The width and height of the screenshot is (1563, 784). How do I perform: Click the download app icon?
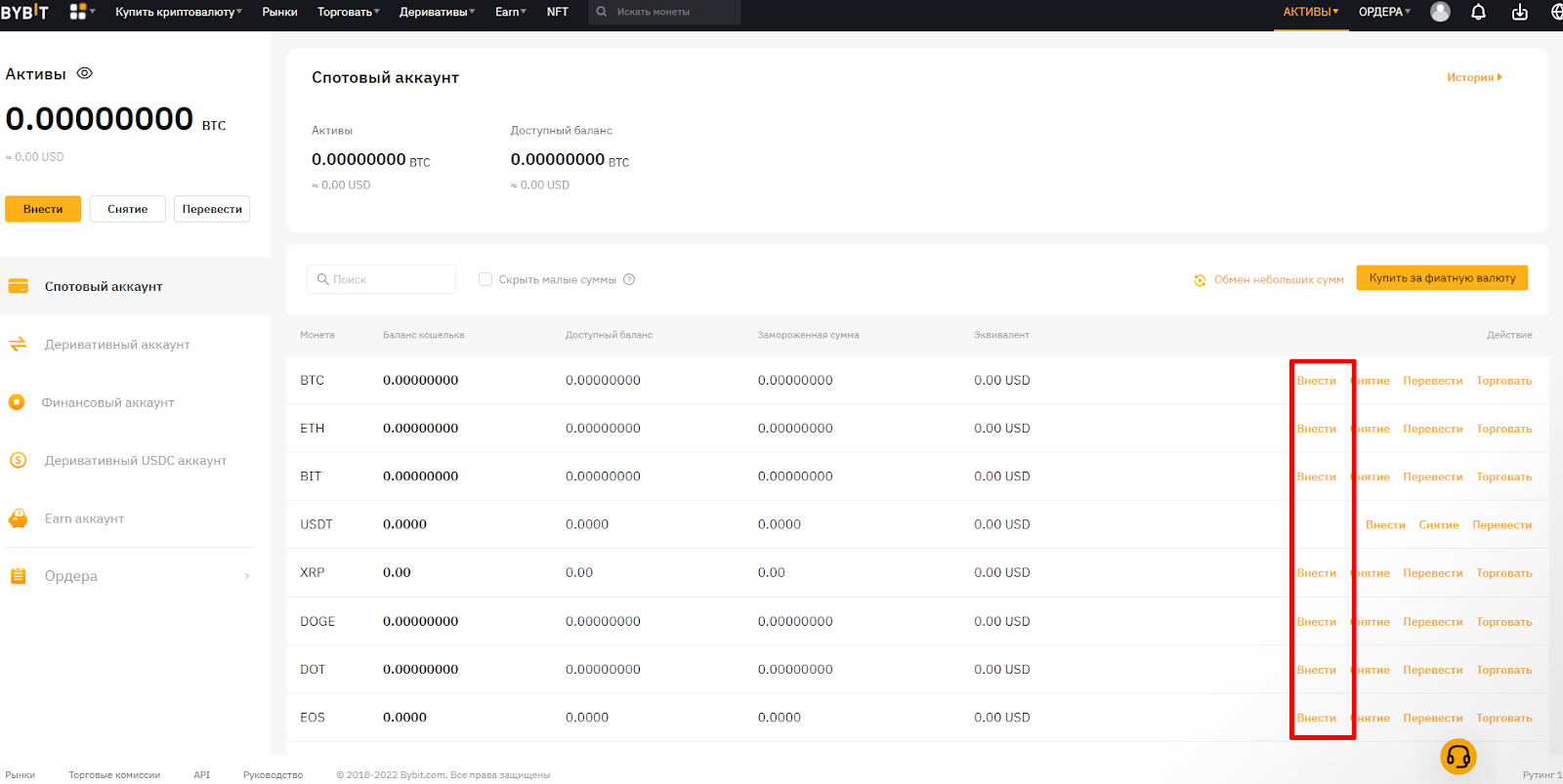1520,12
